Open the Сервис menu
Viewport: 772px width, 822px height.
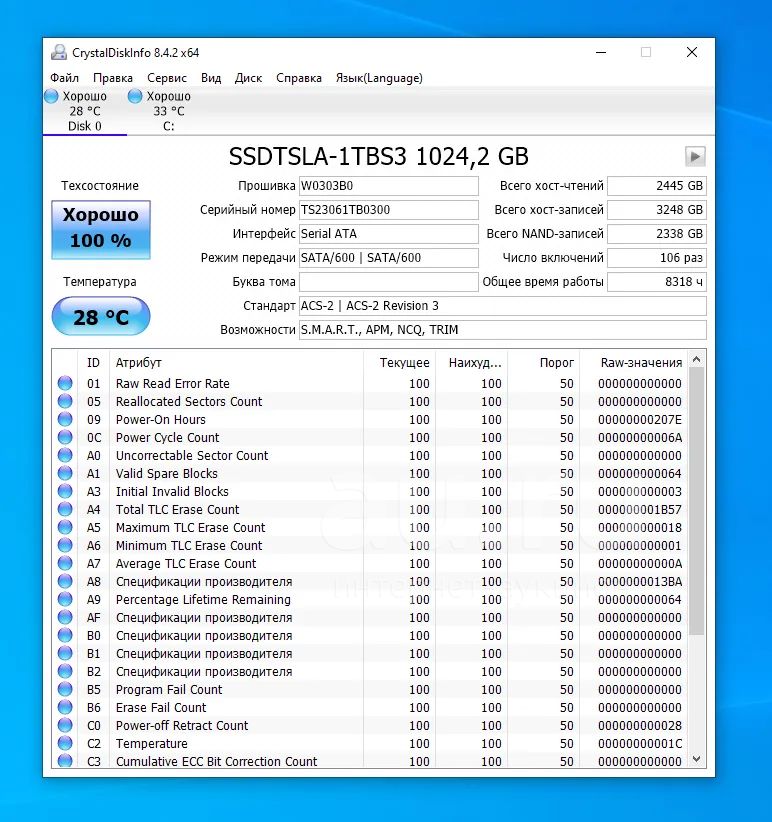pos(167,78)
